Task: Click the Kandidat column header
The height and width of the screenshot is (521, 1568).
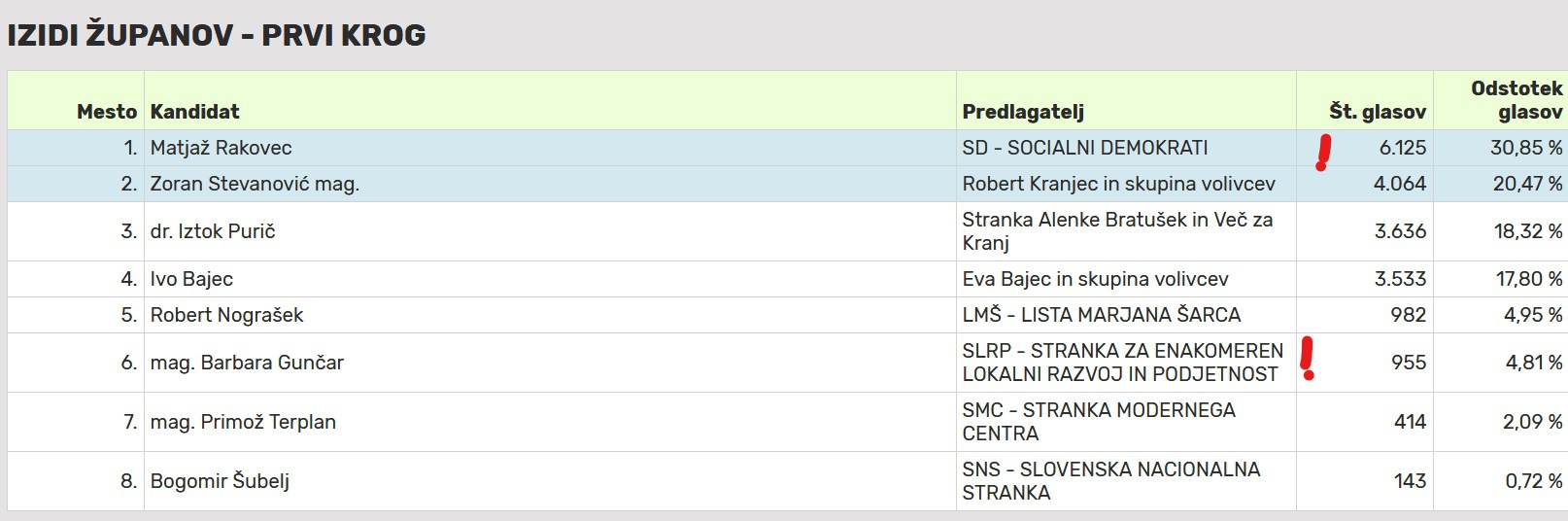Action: point(194,112)
